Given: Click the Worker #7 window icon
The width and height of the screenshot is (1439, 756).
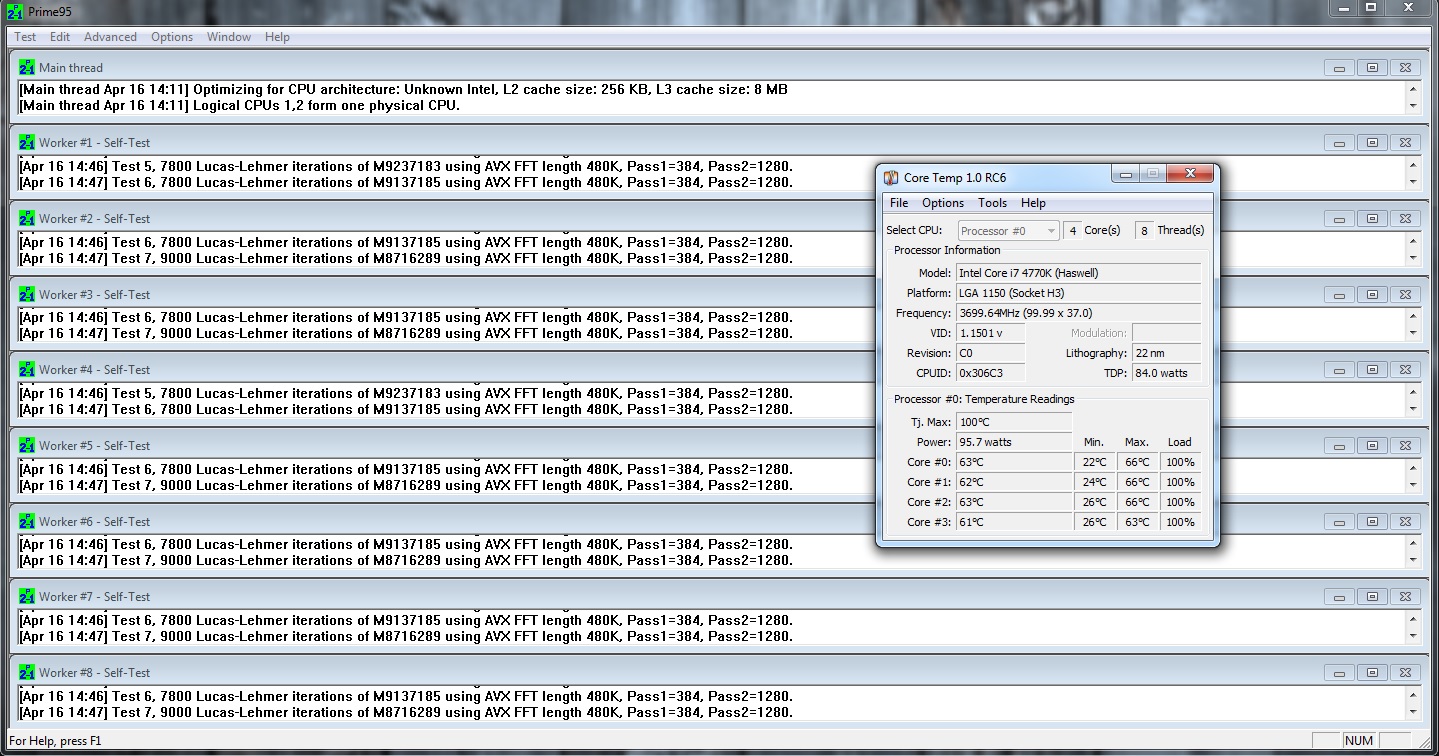Looking at the screenshot, I should (27, 596).
